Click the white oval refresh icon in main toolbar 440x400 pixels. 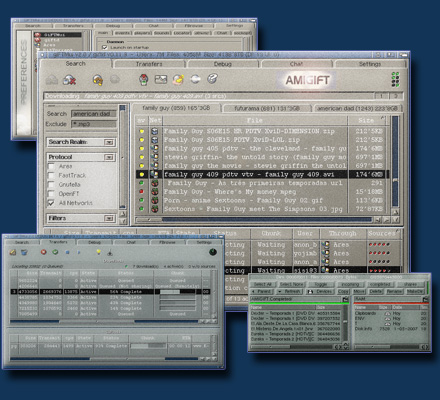[196, 79]
